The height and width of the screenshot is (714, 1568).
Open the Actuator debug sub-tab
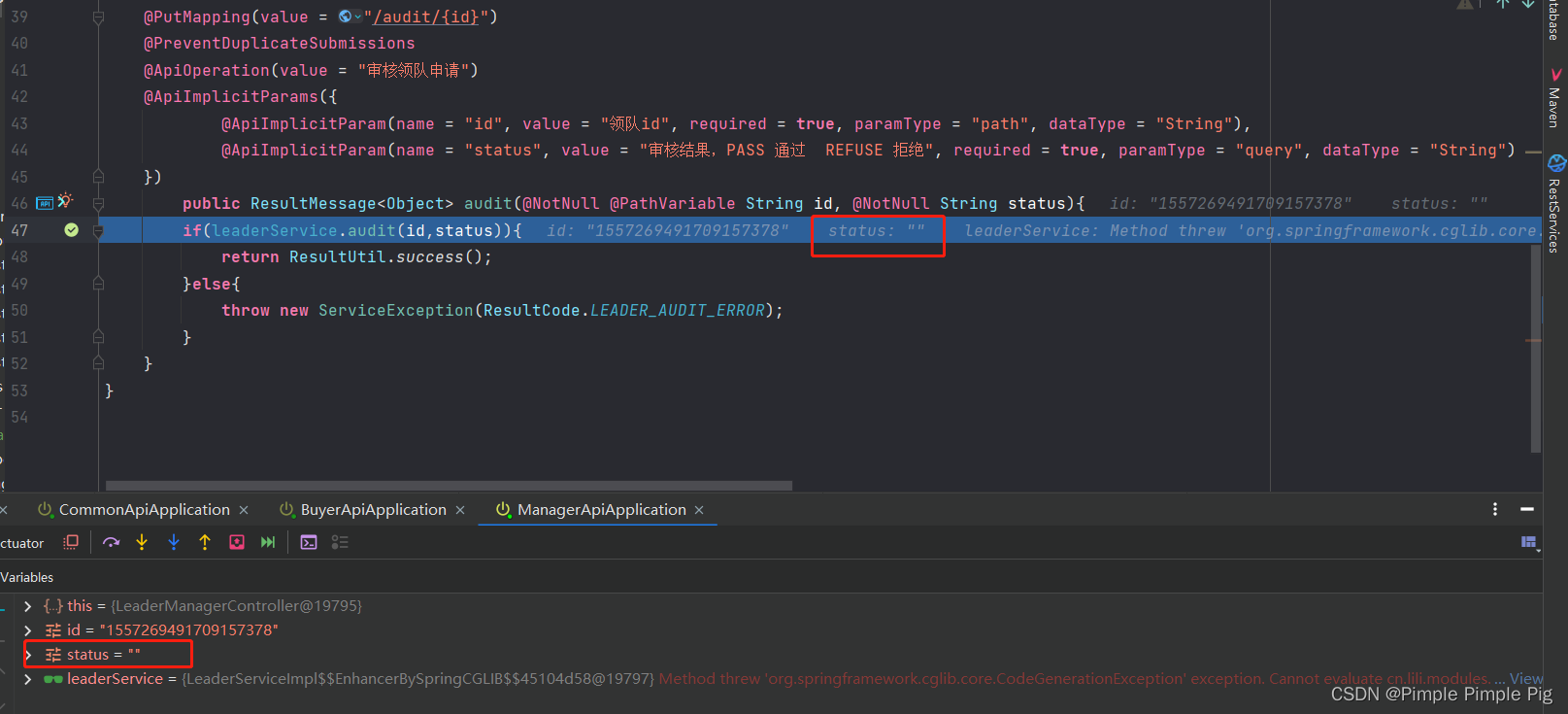click(22, 543)
